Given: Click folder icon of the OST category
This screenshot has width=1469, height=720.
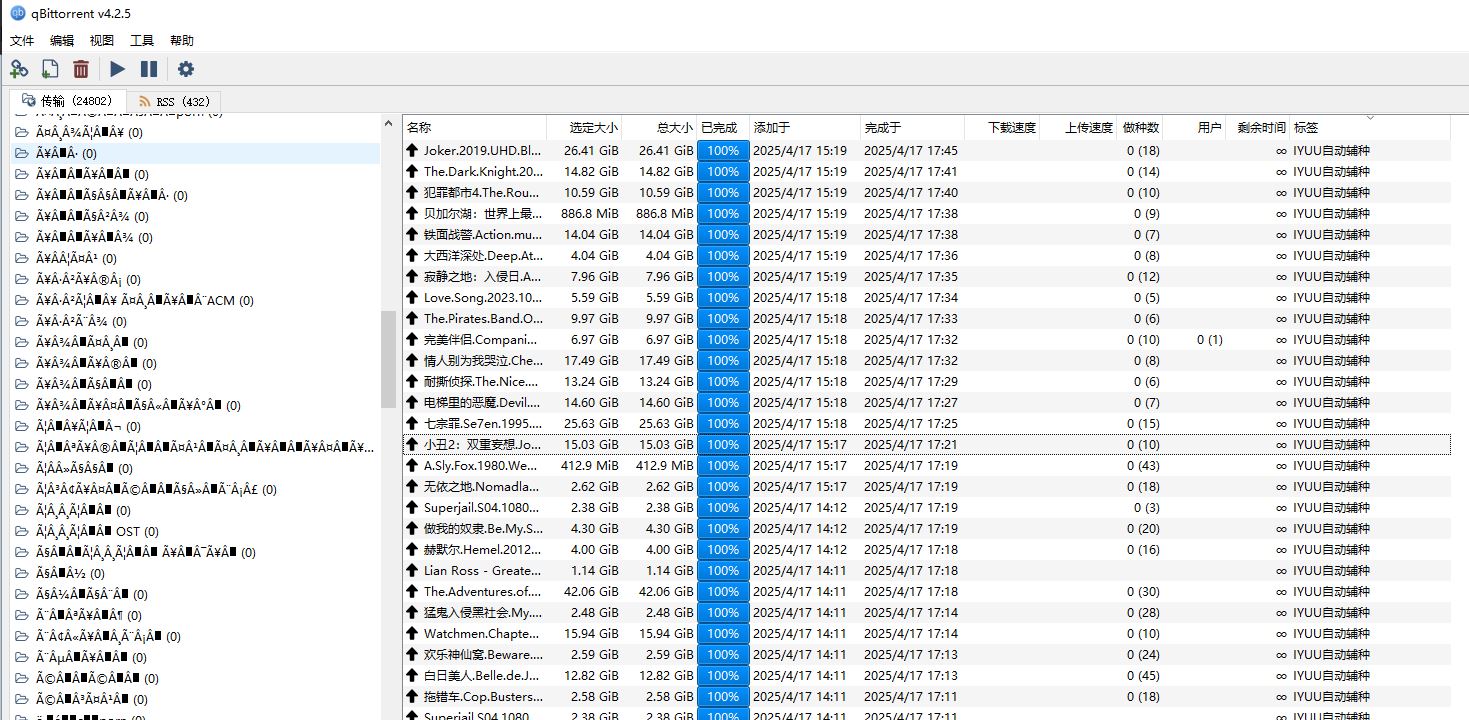Looking at the screenshot, I should click(x=21, y=531).
